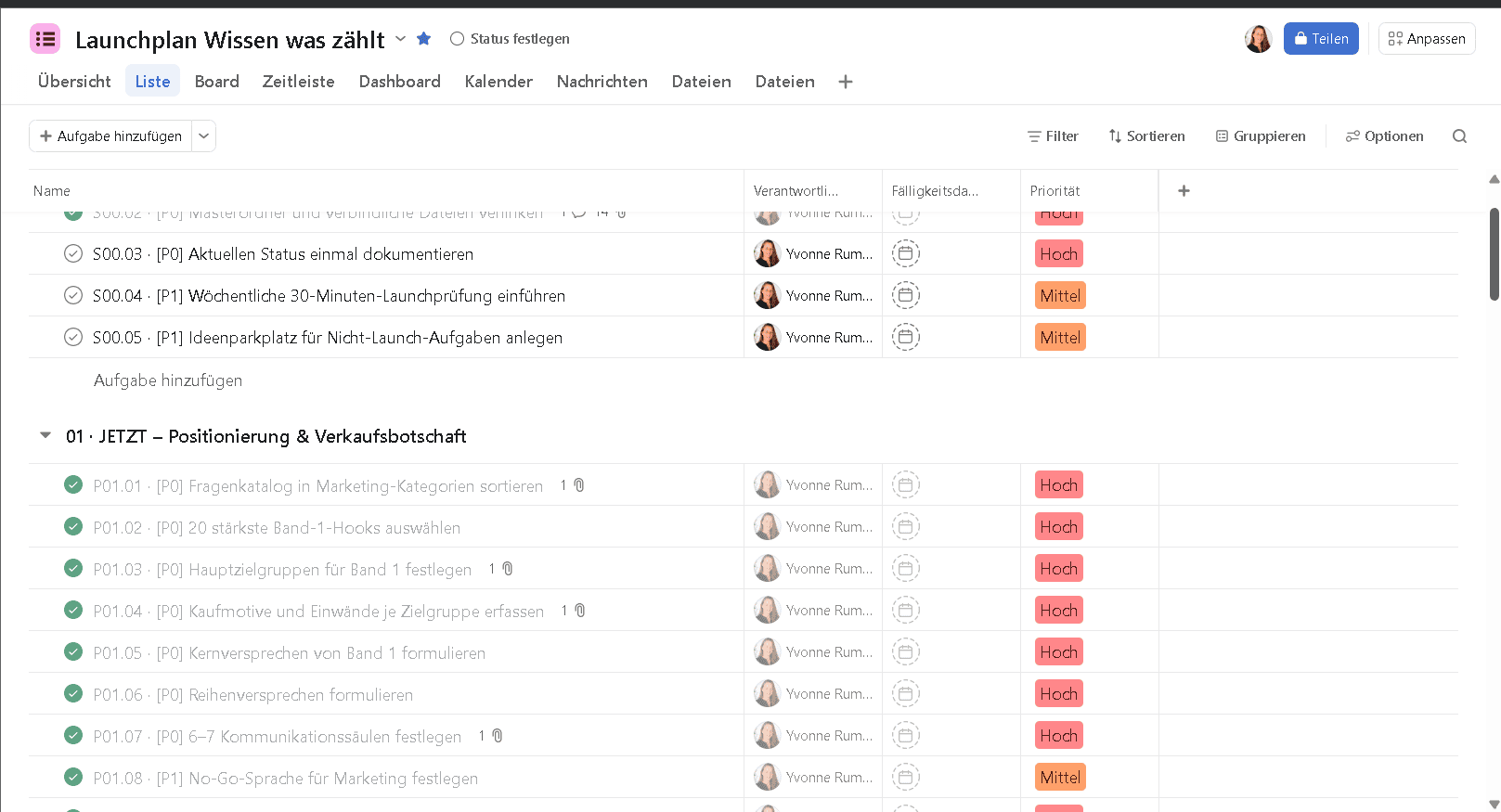The height and width of the screenshot is (812, 1501).
Task: Collapse section 01 JETZT Positionierung
Action: [45, 435]
